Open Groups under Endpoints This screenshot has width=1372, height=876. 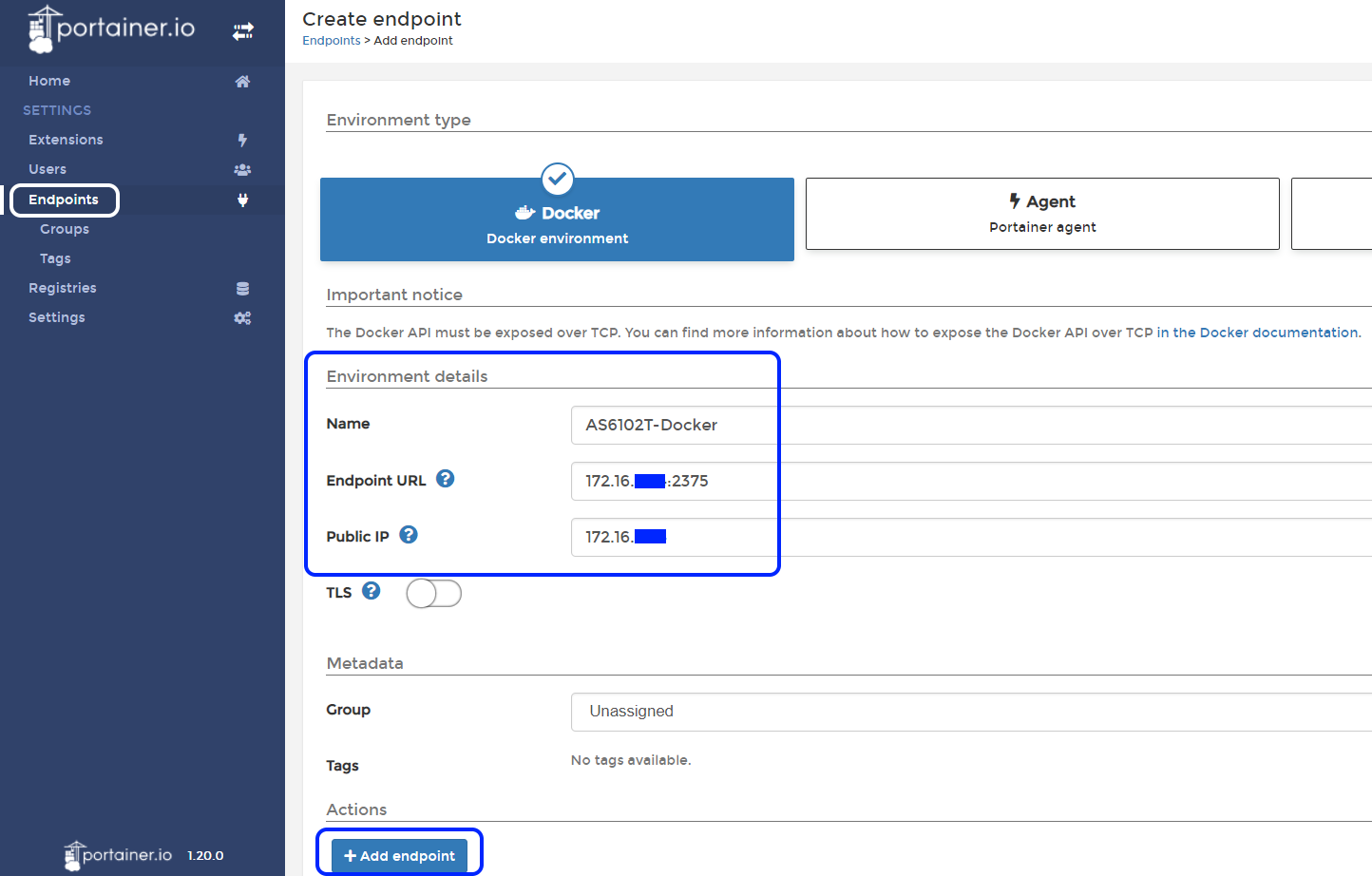(x=65, y=229)
